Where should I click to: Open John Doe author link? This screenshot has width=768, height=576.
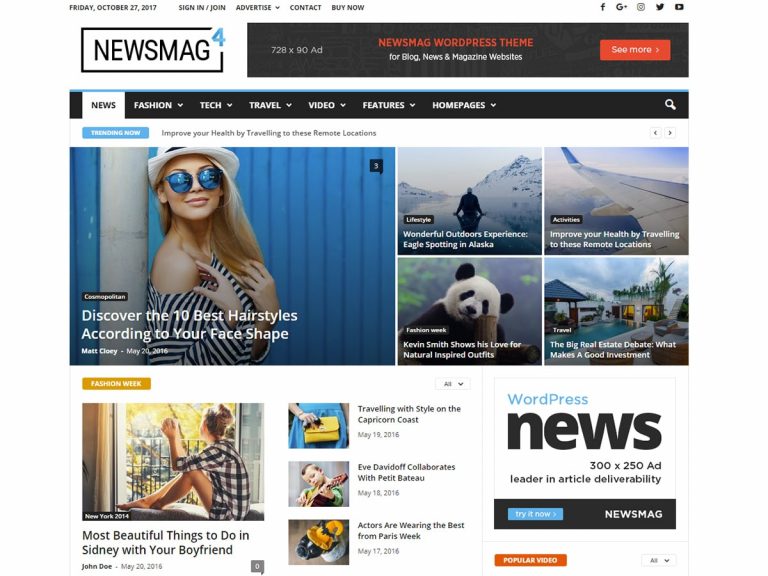click(97, 566)
